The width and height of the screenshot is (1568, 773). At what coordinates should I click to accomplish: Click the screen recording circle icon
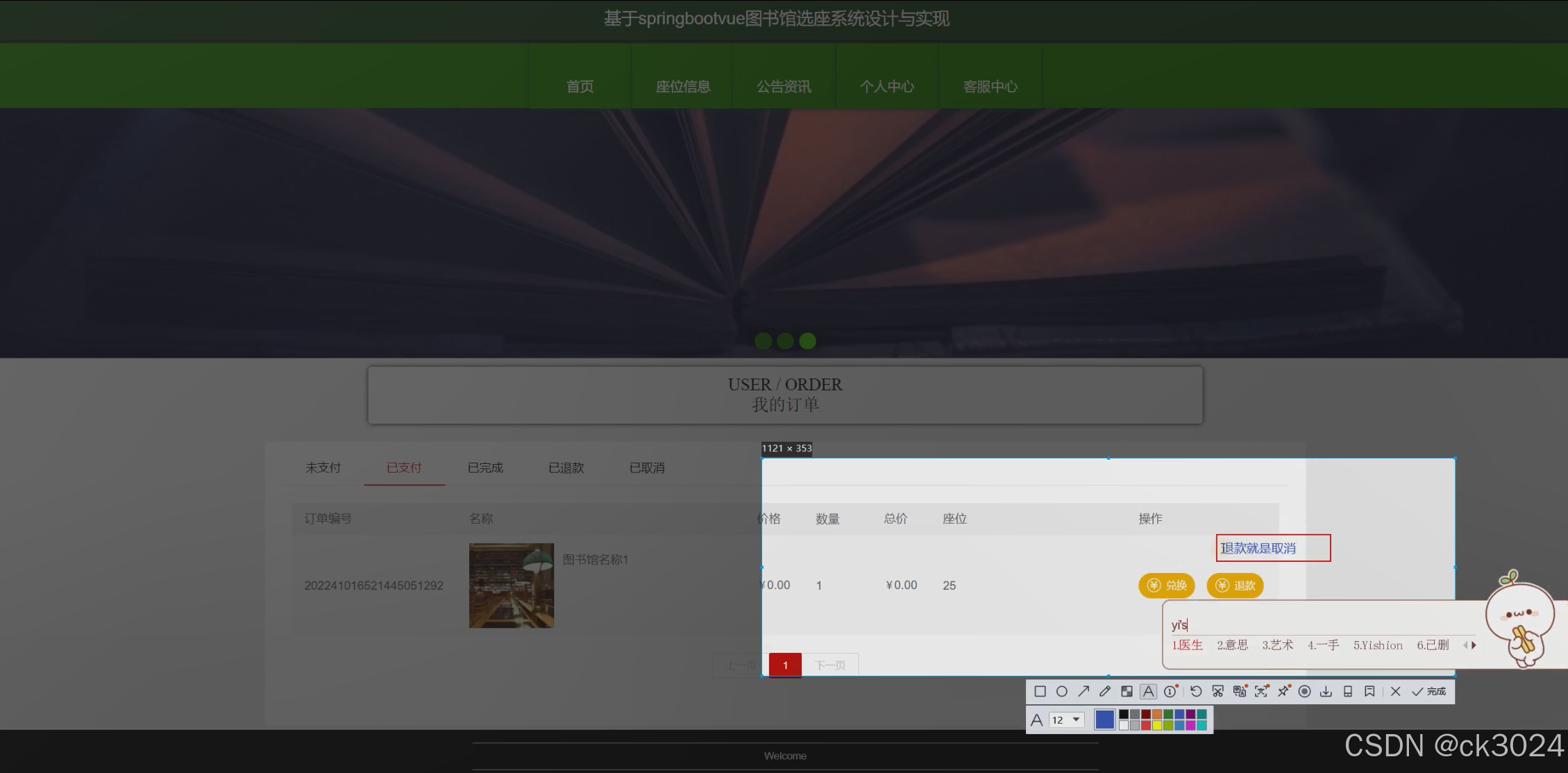1304,691
